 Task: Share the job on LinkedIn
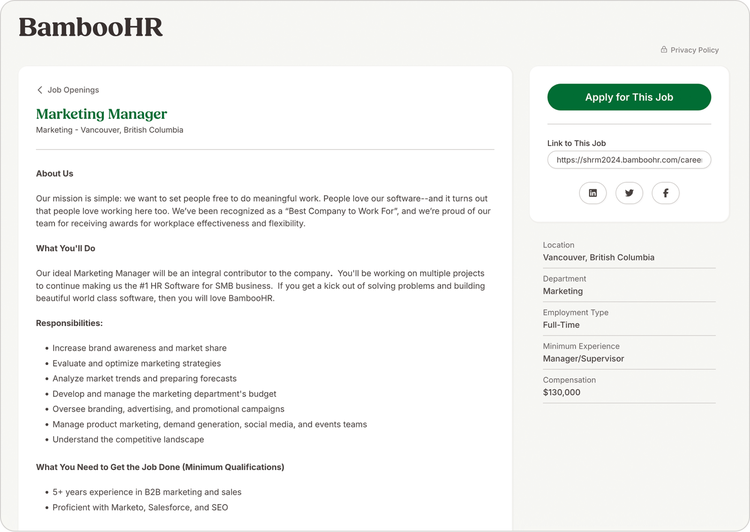593,193
